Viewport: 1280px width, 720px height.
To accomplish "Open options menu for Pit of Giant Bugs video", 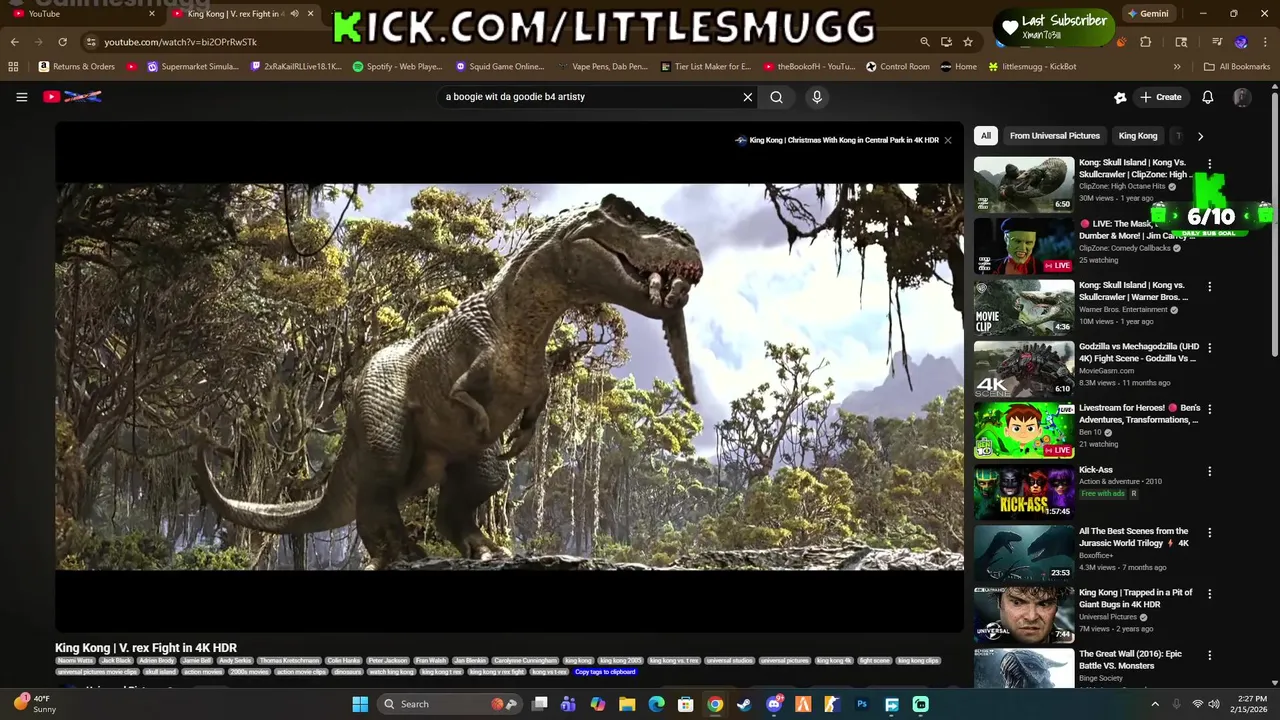I will 1209,594.
